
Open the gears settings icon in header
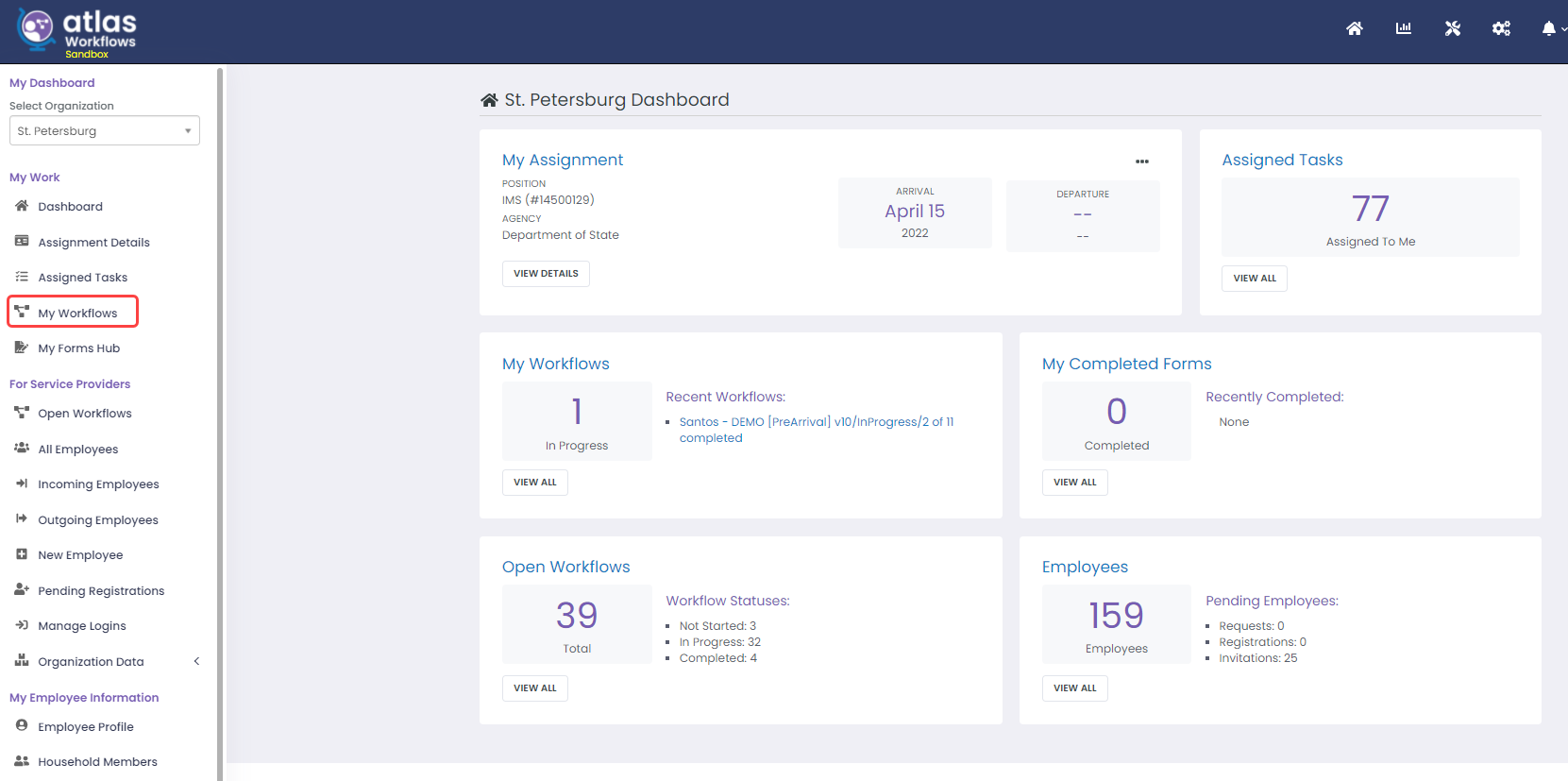coord(1501,28)
